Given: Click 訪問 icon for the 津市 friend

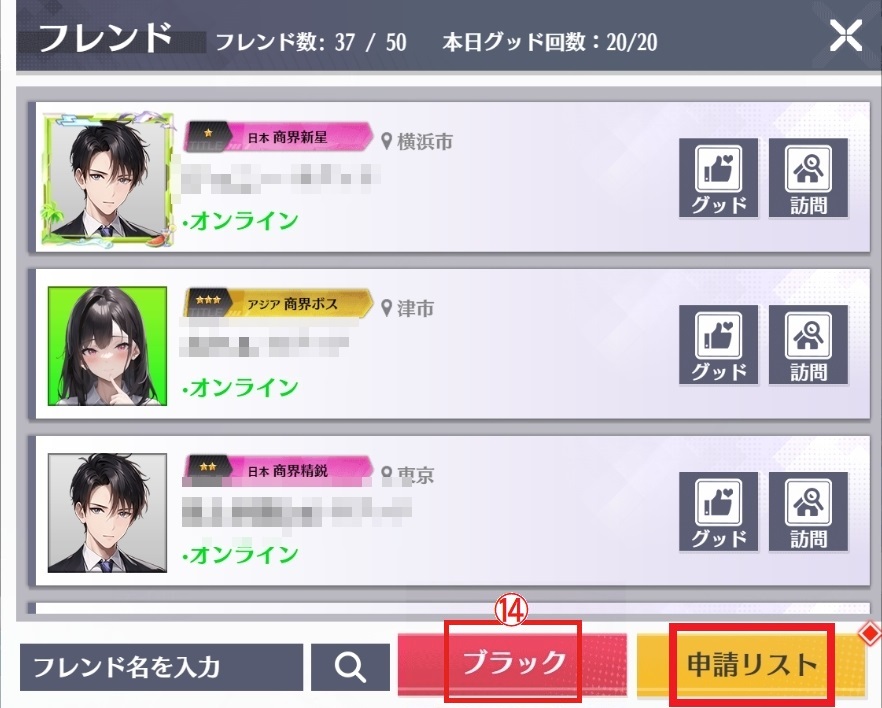Looking at the screenshot, I should (808, 345).
